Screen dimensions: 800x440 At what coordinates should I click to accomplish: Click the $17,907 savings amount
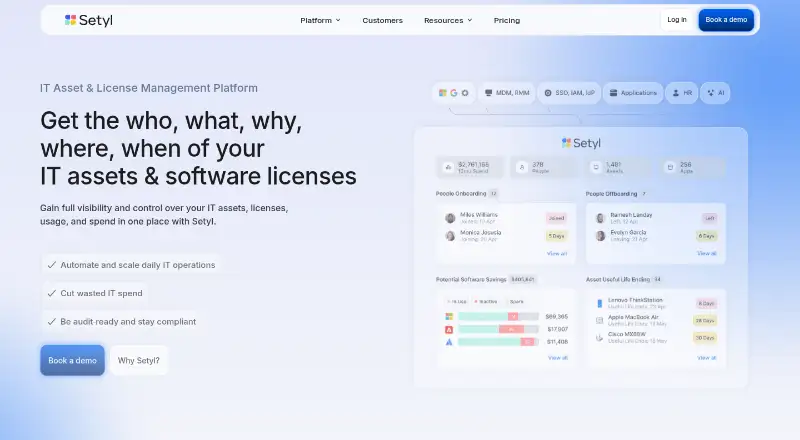point(558,329)
